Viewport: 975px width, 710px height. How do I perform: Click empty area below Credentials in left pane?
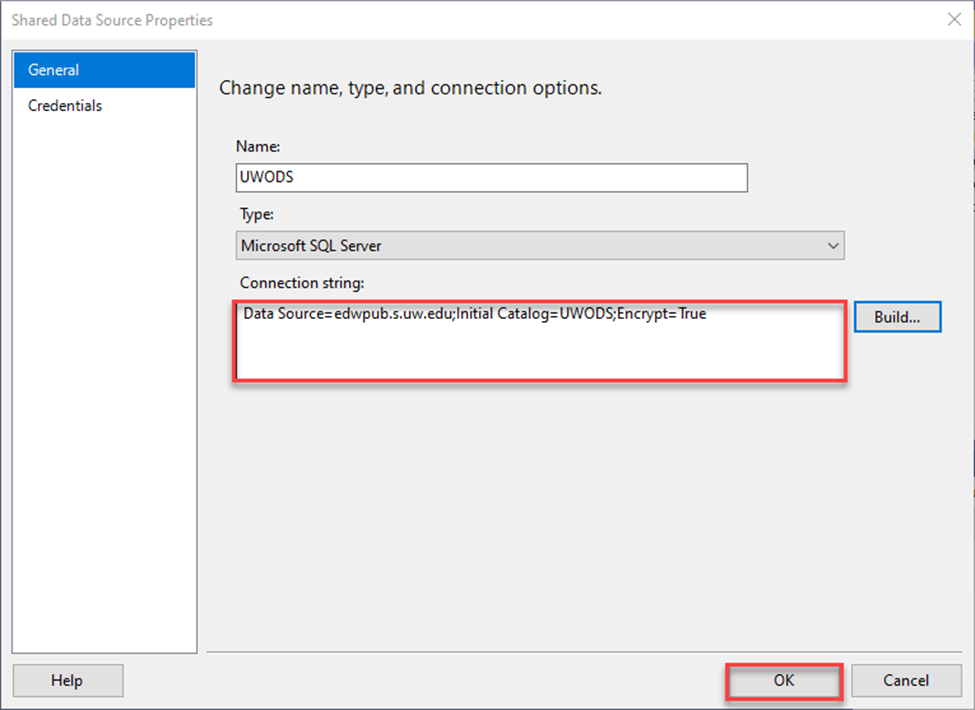coord(104,400)
